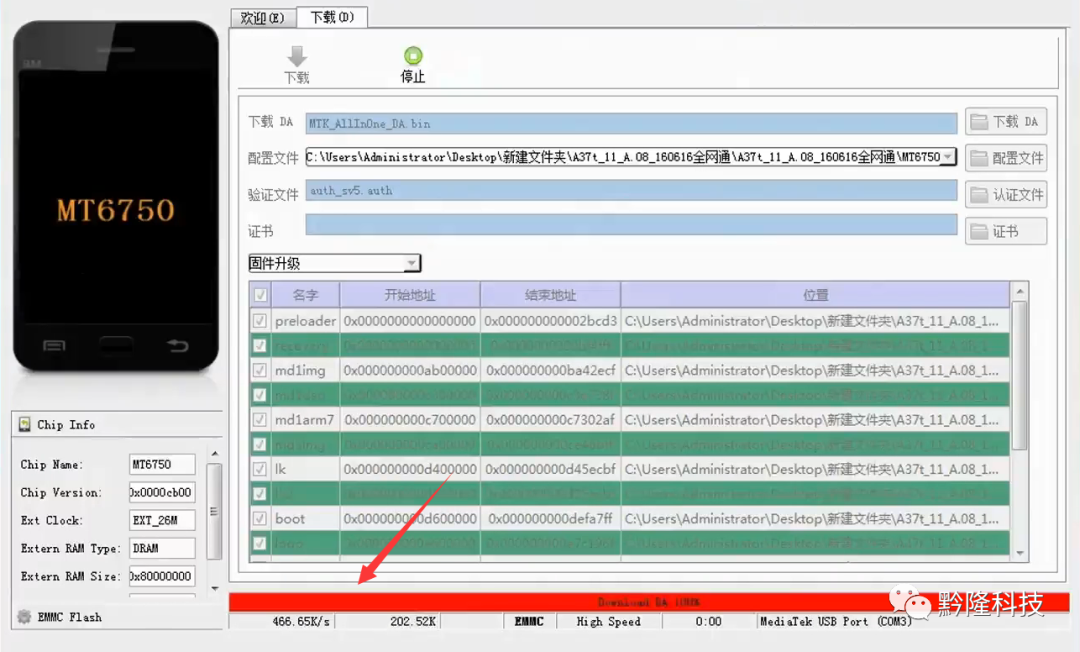Click the Chip Info panel icon
This screenshot has width=1080, height=652.
pos(25,424)
